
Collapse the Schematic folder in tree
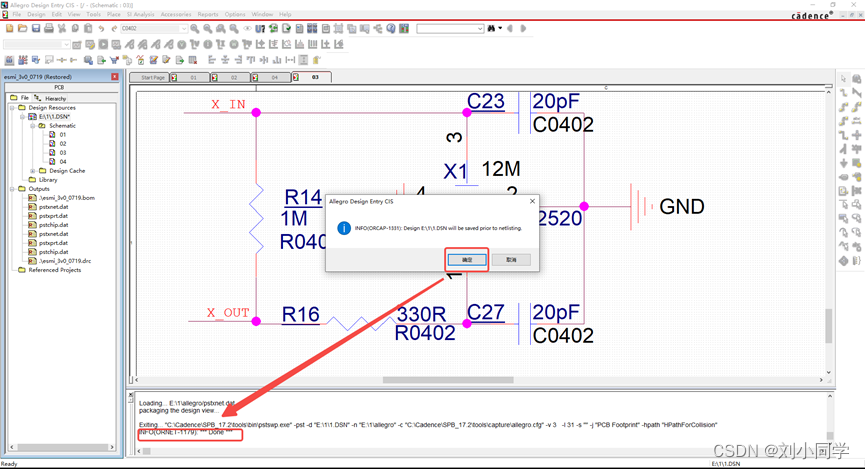tap(33, 126)
